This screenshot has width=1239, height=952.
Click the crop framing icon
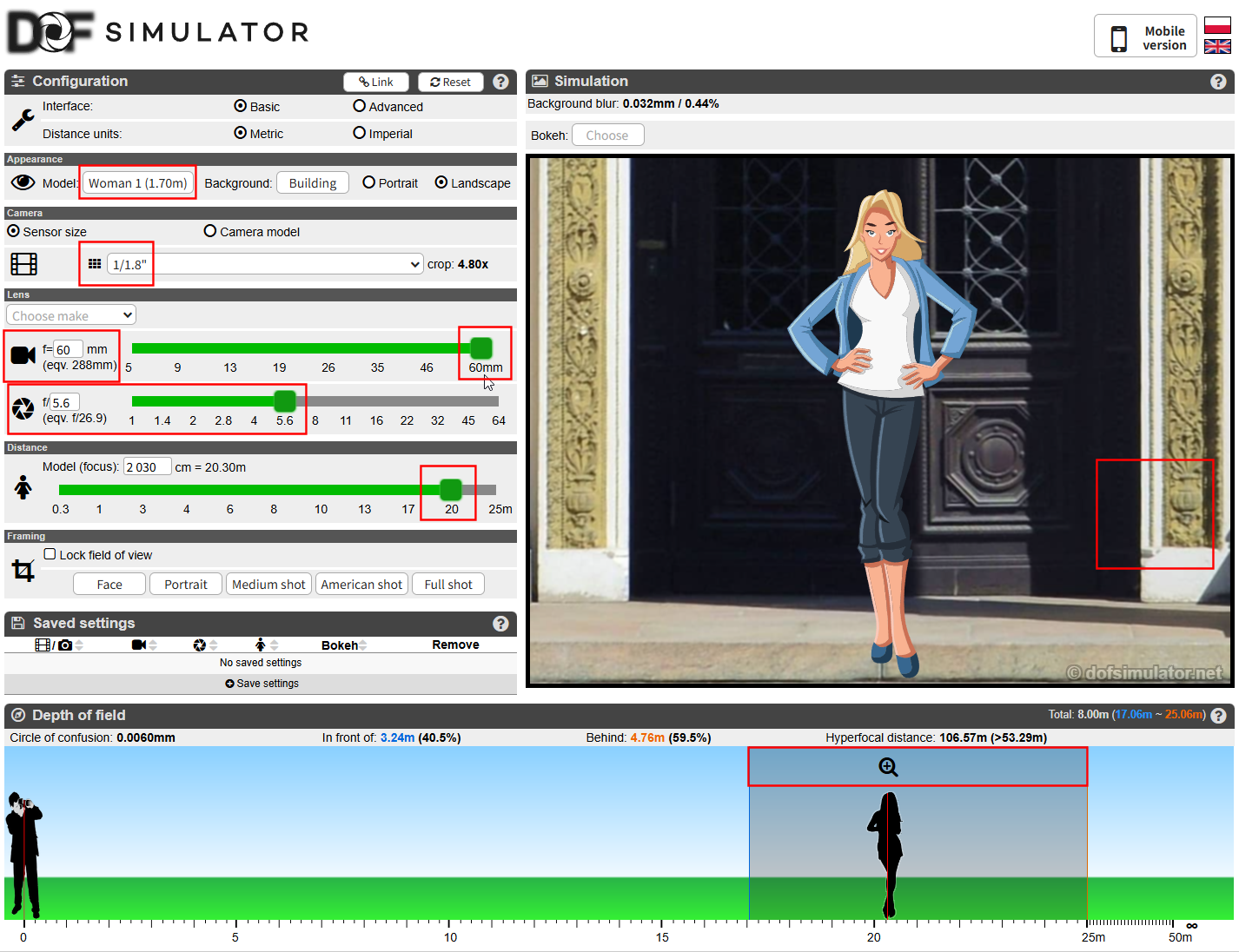[x=23, y=571]
